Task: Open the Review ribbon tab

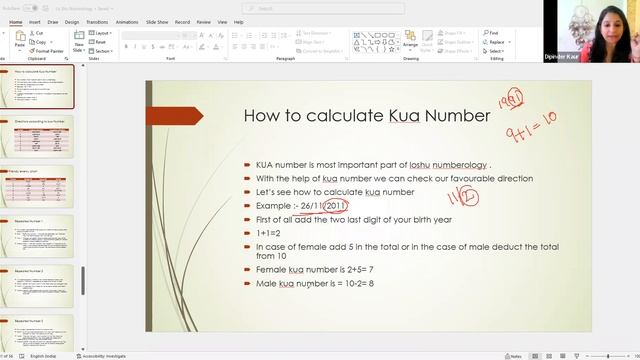Action: (x=203, y=22)
